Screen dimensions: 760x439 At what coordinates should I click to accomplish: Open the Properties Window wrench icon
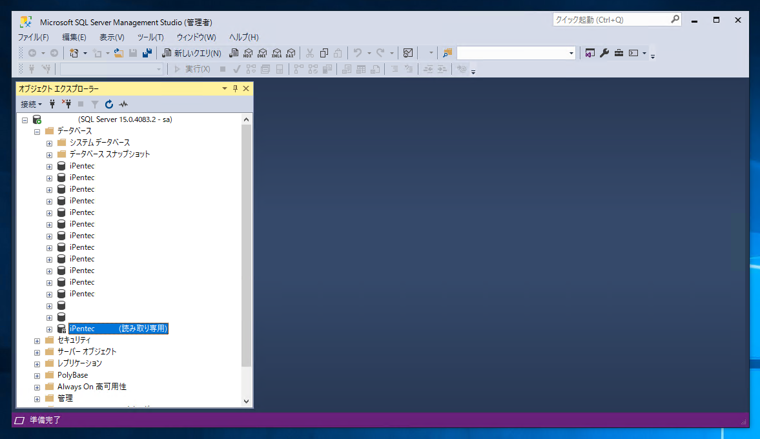click(604, 53)
